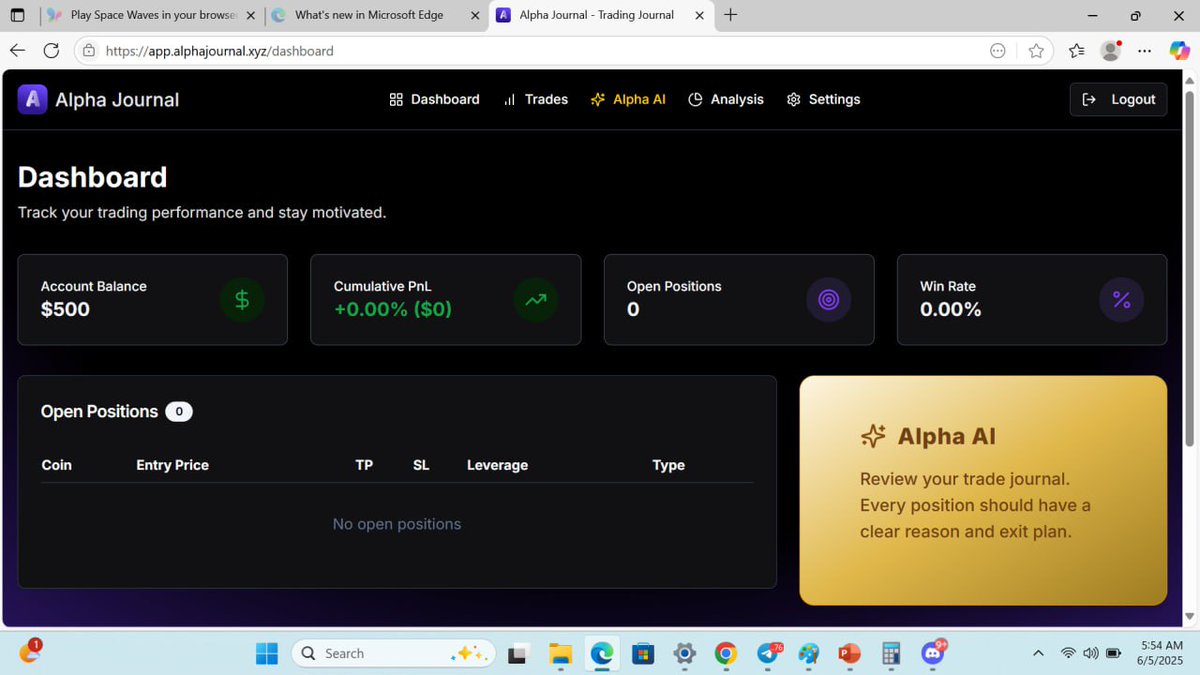Screen dimensions: 1200x675
Task: Launch Google Chrome from the taskbar
Action: point(726,654)
